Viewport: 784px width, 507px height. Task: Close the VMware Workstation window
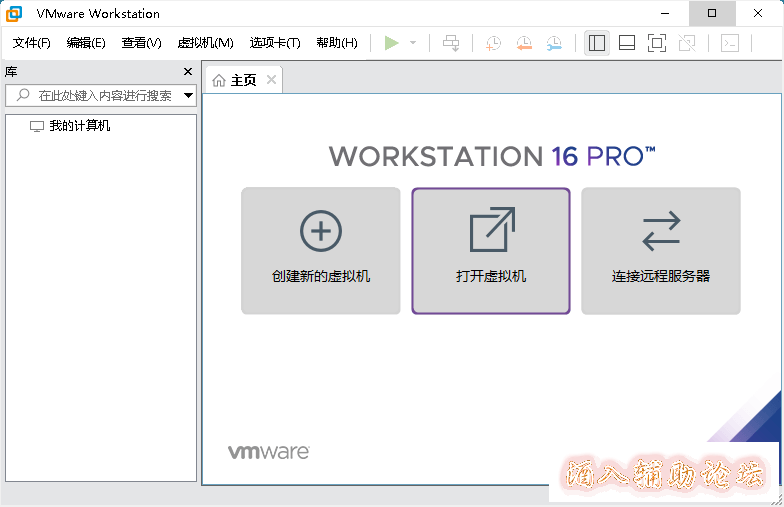coord(758,14)
